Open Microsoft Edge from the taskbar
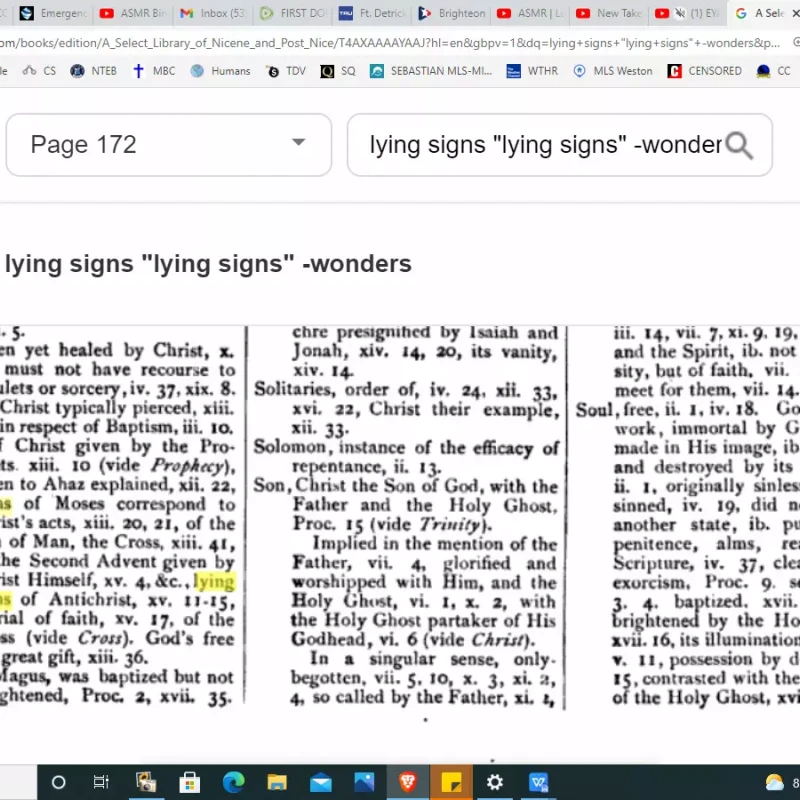 click(x=233, y=782)
